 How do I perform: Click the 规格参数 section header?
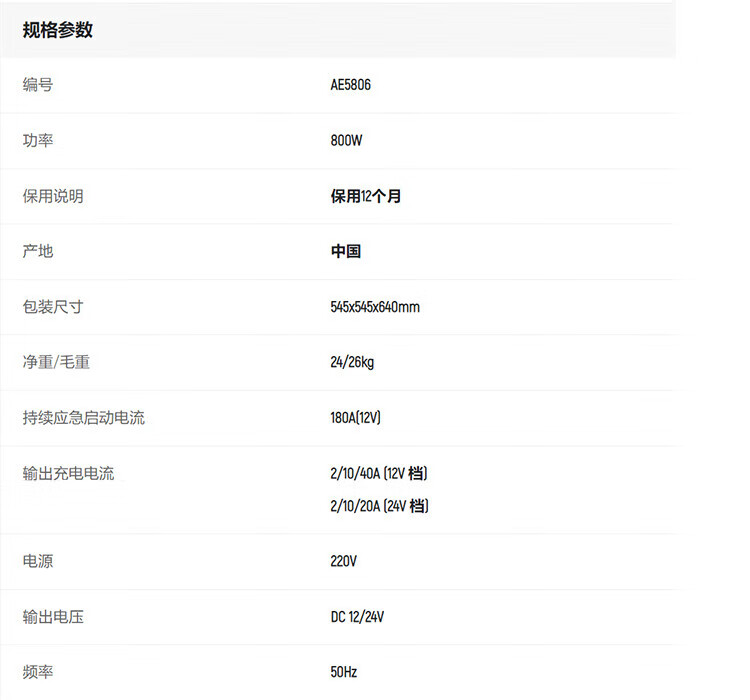58,30
